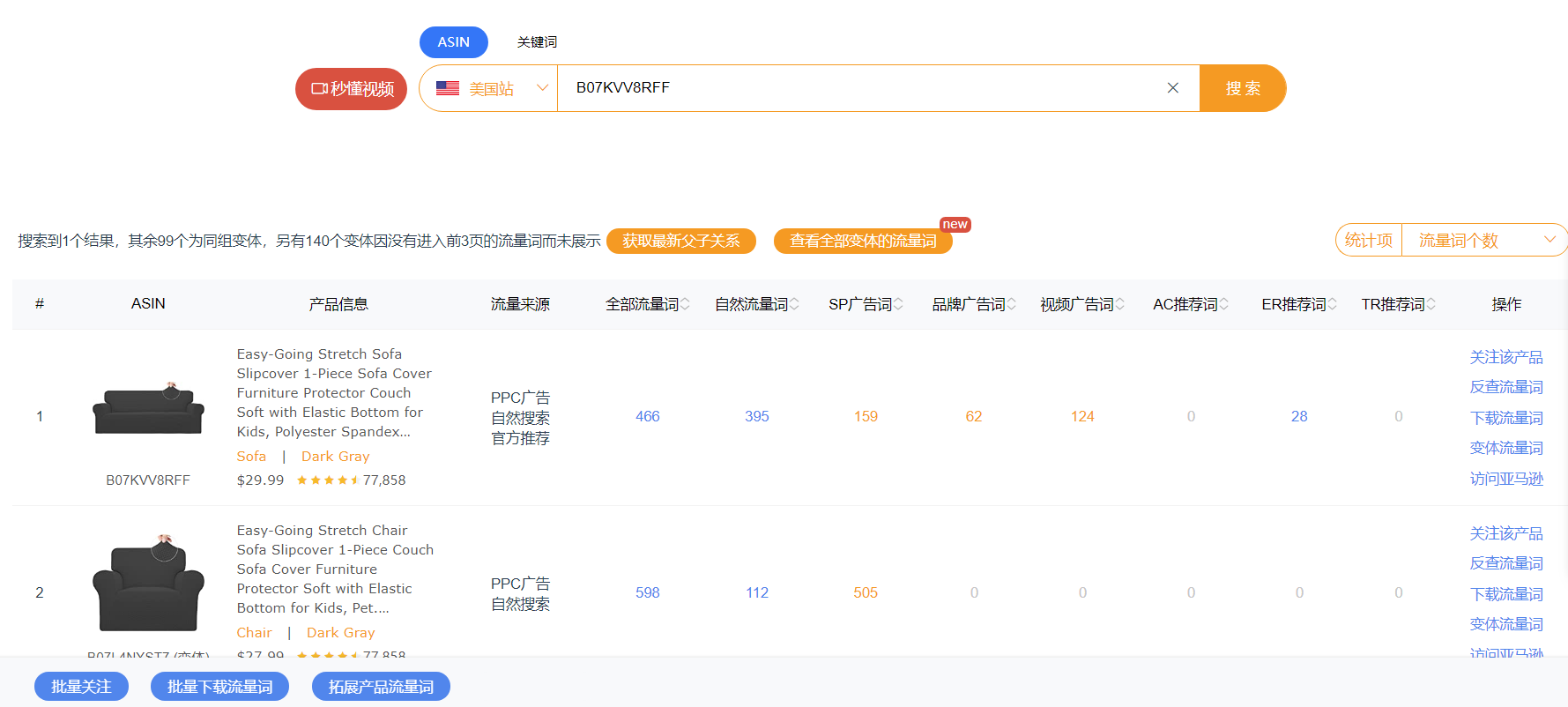Image resolution: width=1568 pixels, height=707 pixels.
Task: Click 批量下载流量词 button
Action: coord(219,687)
